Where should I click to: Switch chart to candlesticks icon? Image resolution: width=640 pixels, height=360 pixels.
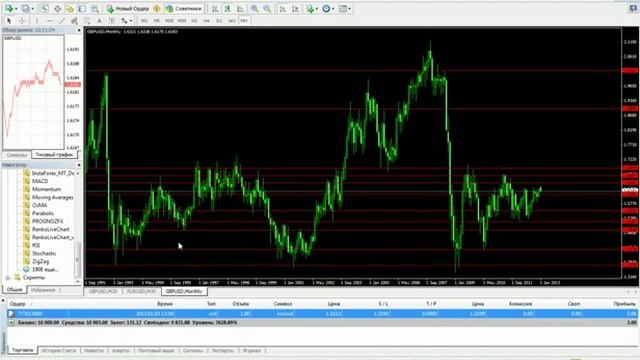[x=228, y=9]
